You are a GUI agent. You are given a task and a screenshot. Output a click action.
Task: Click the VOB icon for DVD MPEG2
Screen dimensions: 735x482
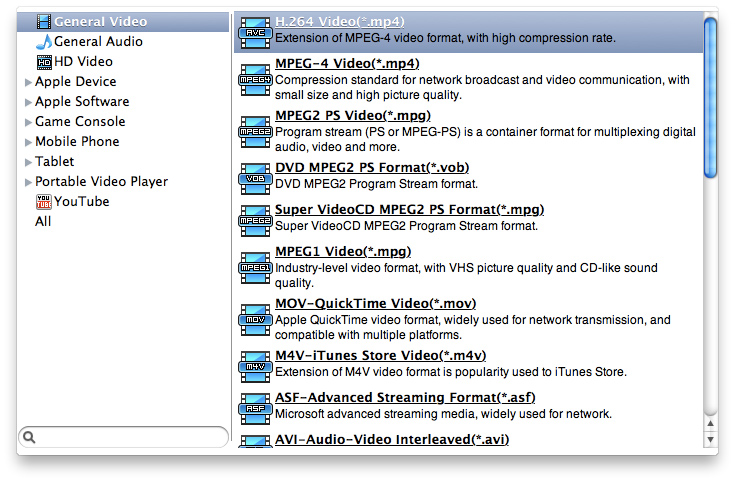[x=255, y=177]
